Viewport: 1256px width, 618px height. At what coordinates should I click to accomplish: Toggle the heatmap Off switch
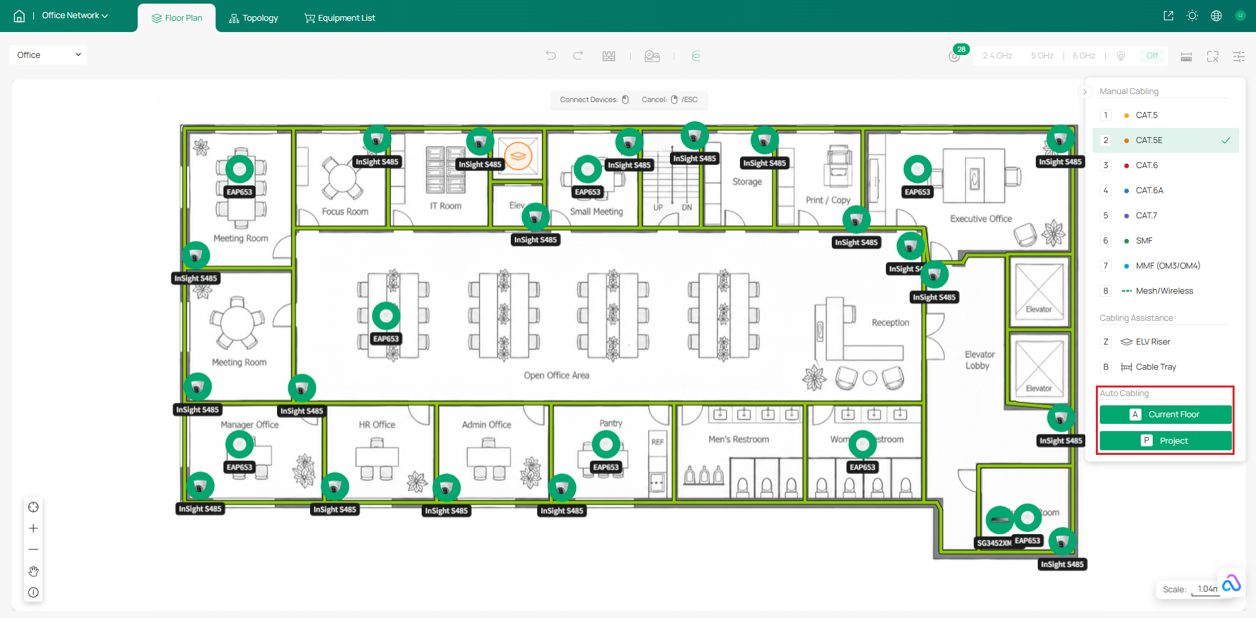click(1151, 56)
